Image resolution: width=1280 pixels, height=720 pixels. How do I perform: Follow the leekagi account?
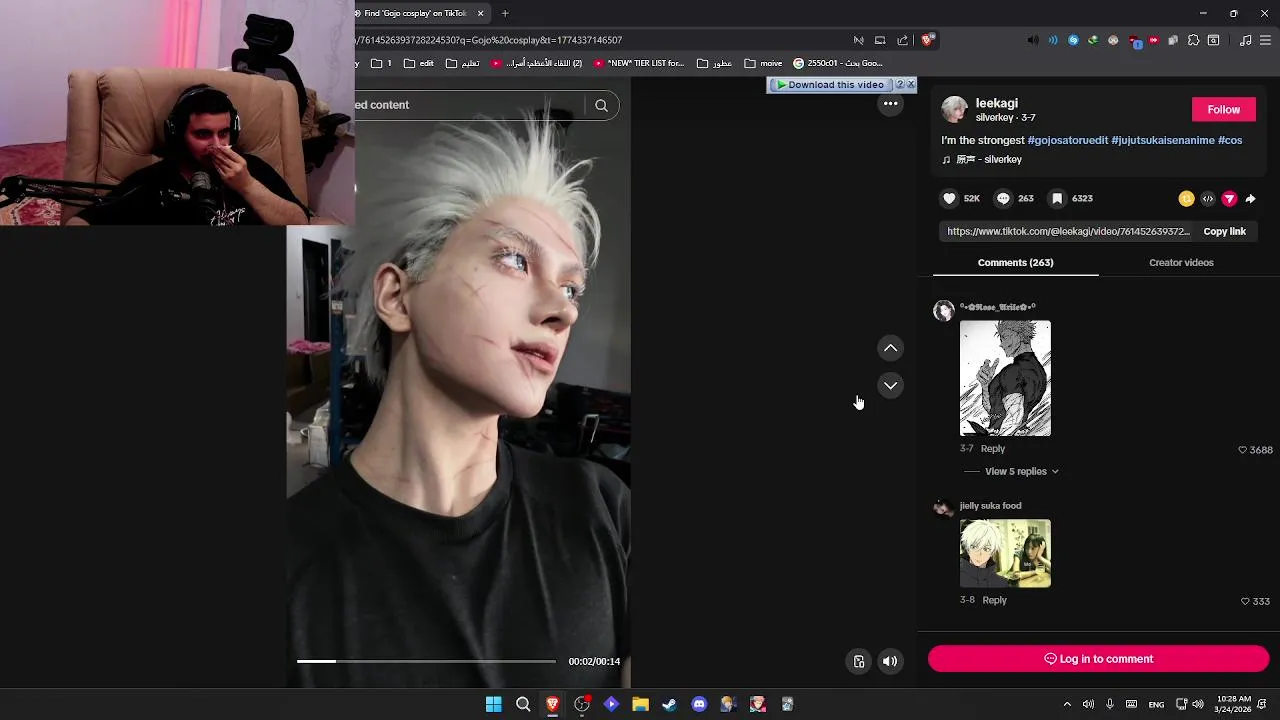1223,110
